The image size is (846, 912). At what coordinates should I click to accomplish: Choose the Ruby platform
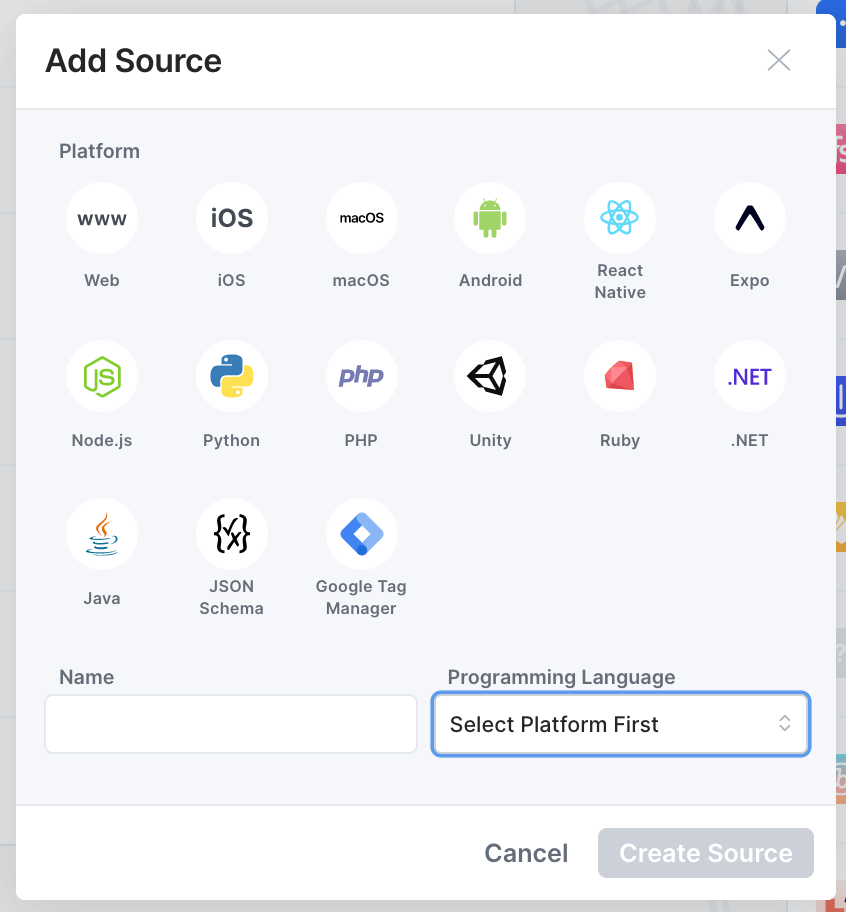coord(620,376)
